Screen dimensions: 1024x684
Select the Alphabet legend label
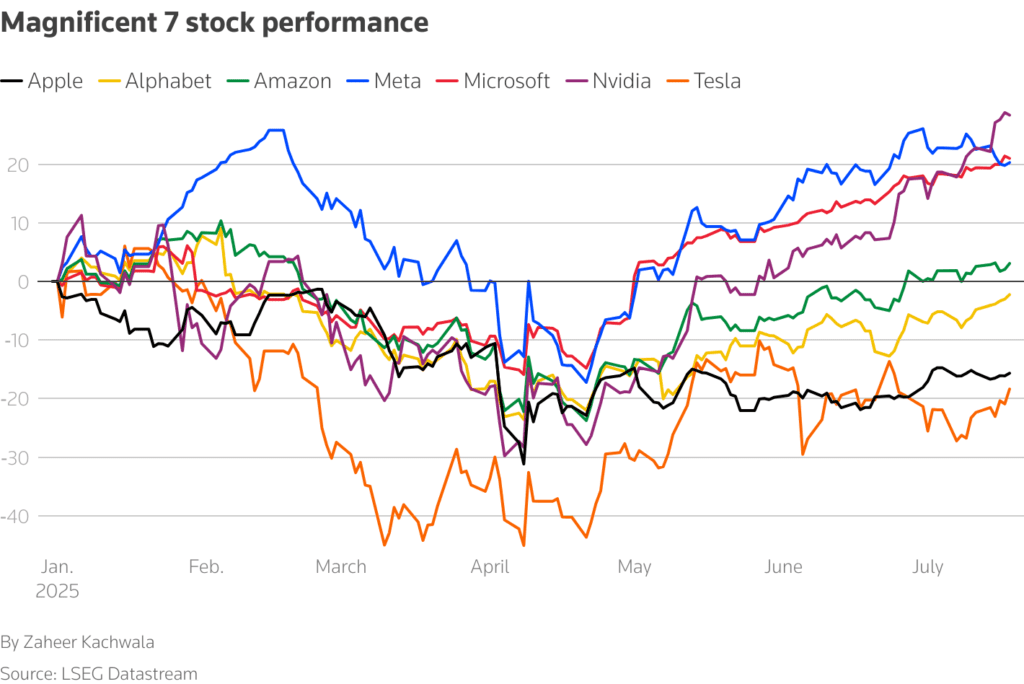pyautogui.click(x=168, y=81)
